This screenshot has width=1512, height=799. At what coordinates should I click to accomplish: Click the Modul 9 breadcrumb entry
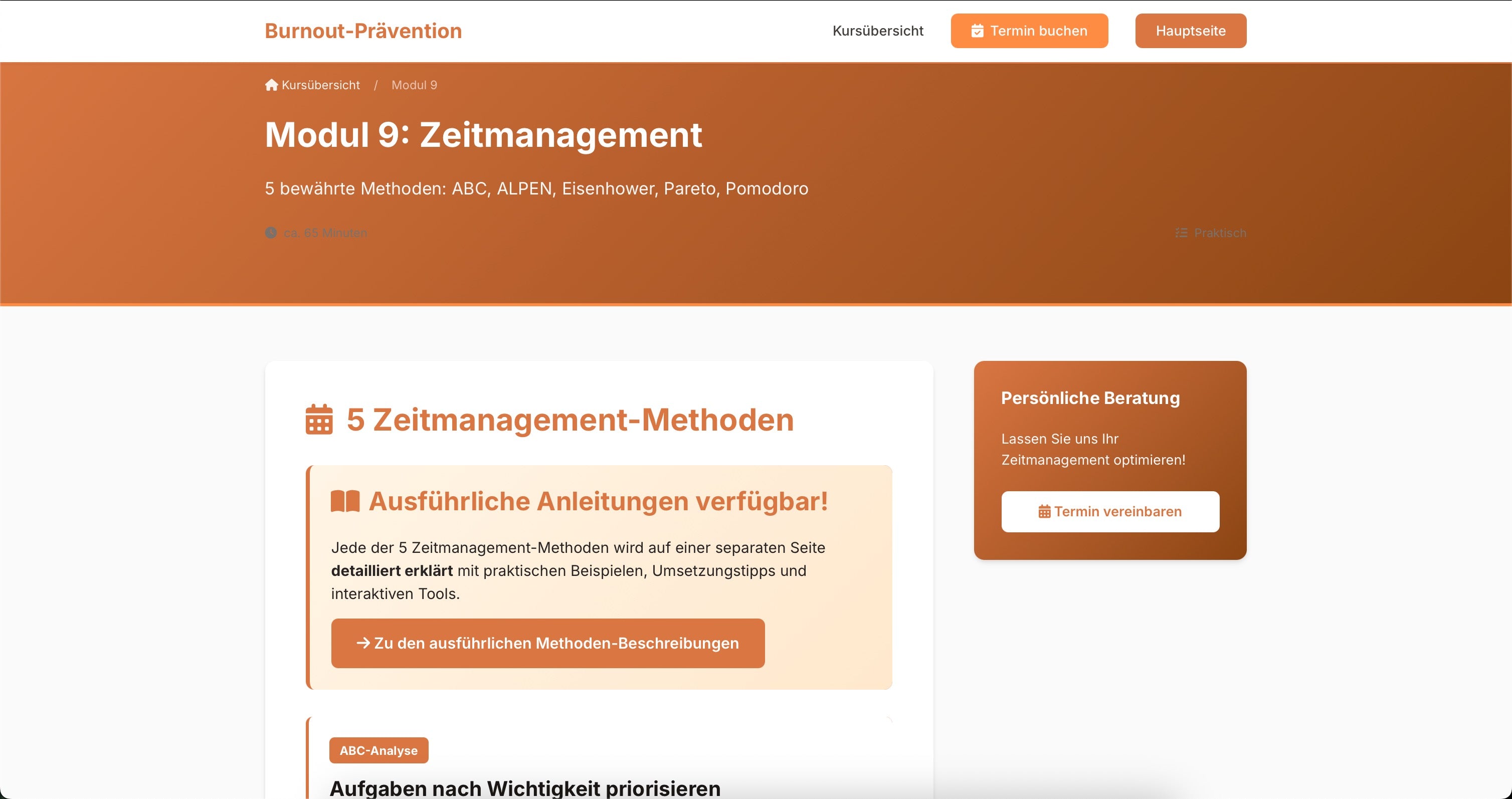(414, 85)
